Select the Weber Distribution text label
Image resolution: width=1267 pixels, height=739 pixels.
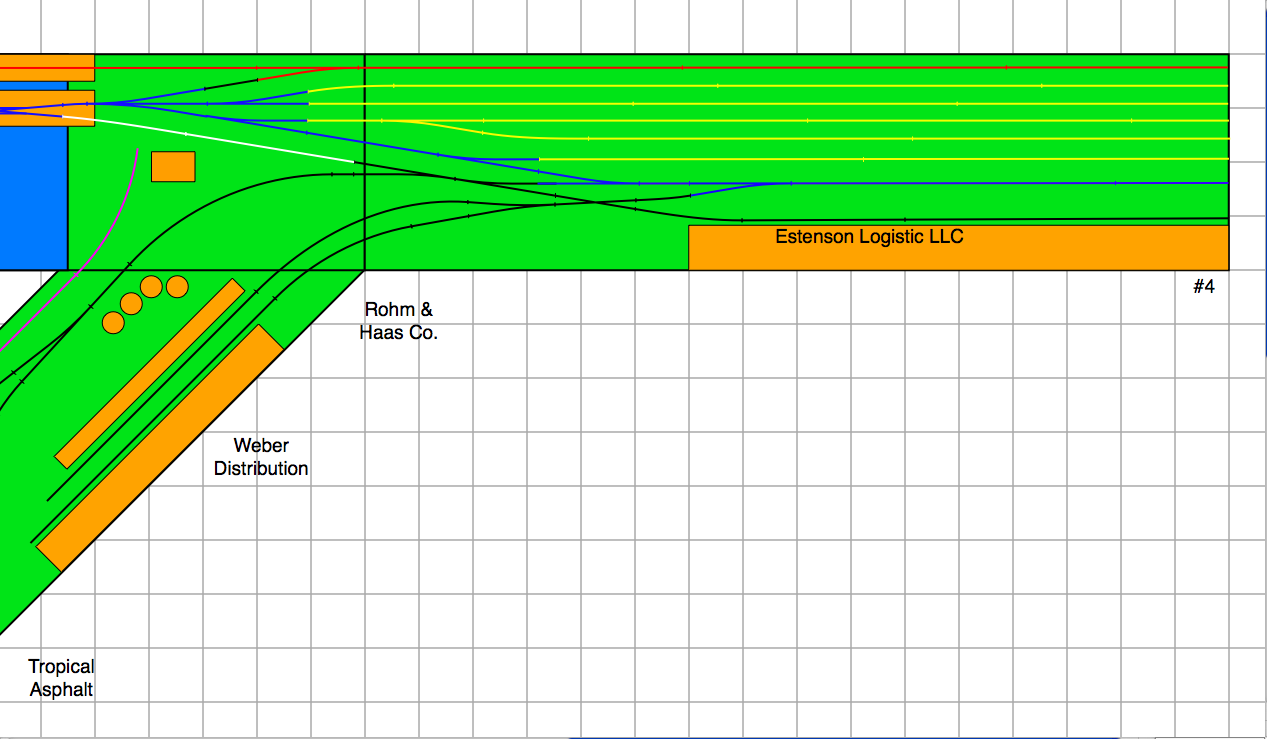pyautogui.click(x=261, y=457)
